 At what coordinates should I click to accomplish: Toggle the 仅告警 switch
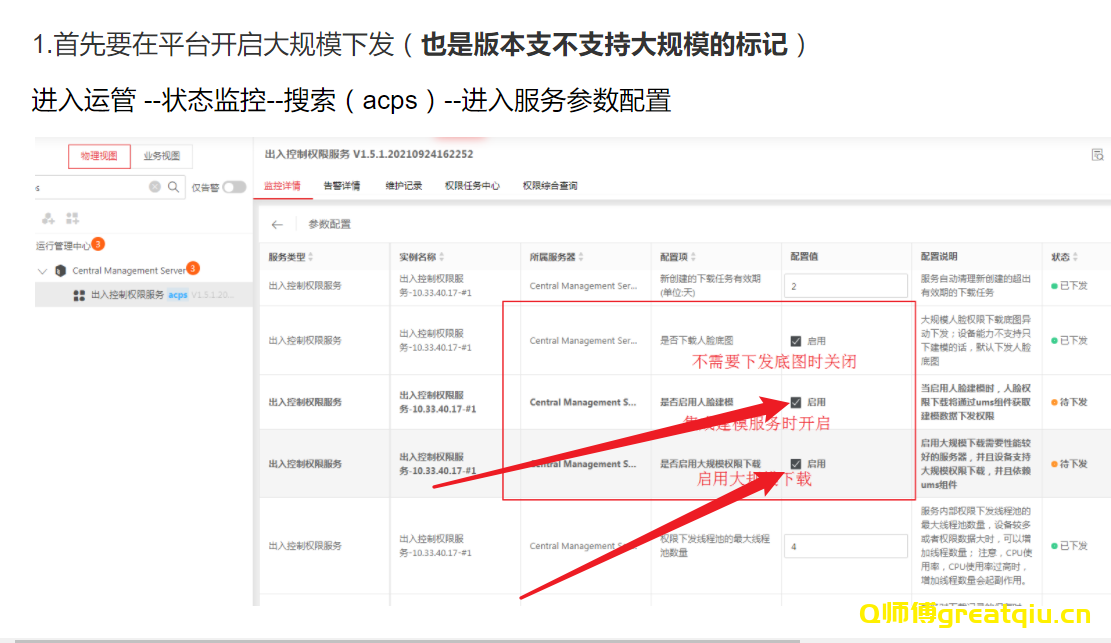pos(234,187)
